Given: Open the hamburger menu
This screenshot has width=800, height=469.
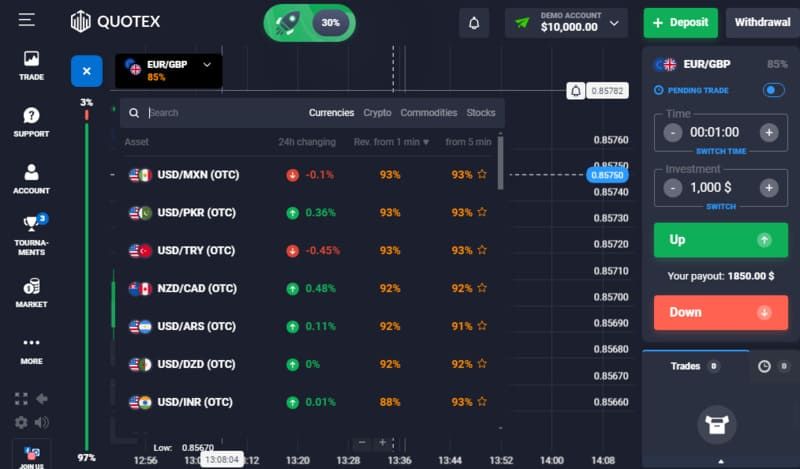Looking at the screenshot, I should point(27,20).
